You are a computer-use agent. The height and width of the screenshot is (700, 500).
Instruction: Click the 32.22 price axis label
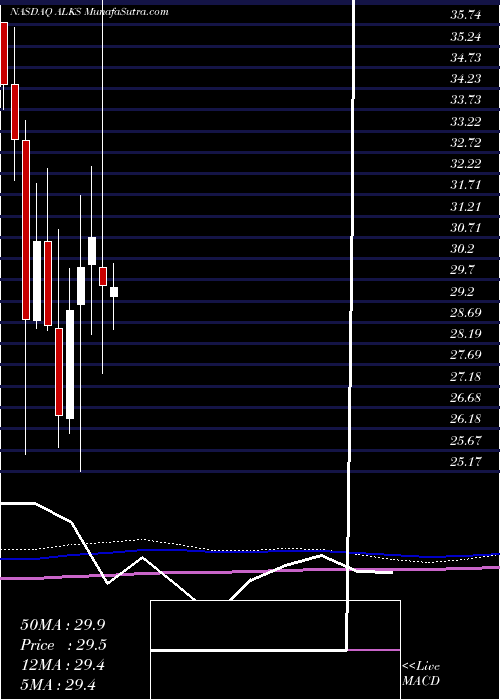466,164
